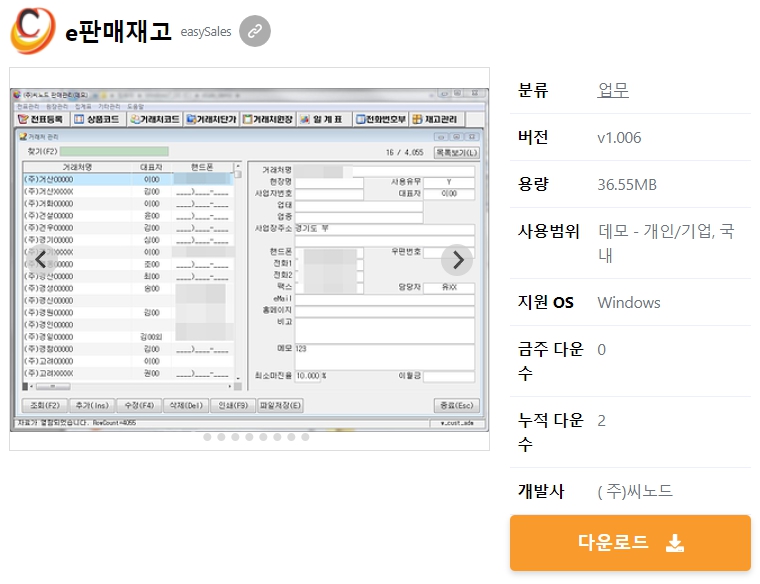Viewport: 760px width, 584px height.
Task: Select the (주)경일00000 row in the list
Action: click(x=128, y=337)
